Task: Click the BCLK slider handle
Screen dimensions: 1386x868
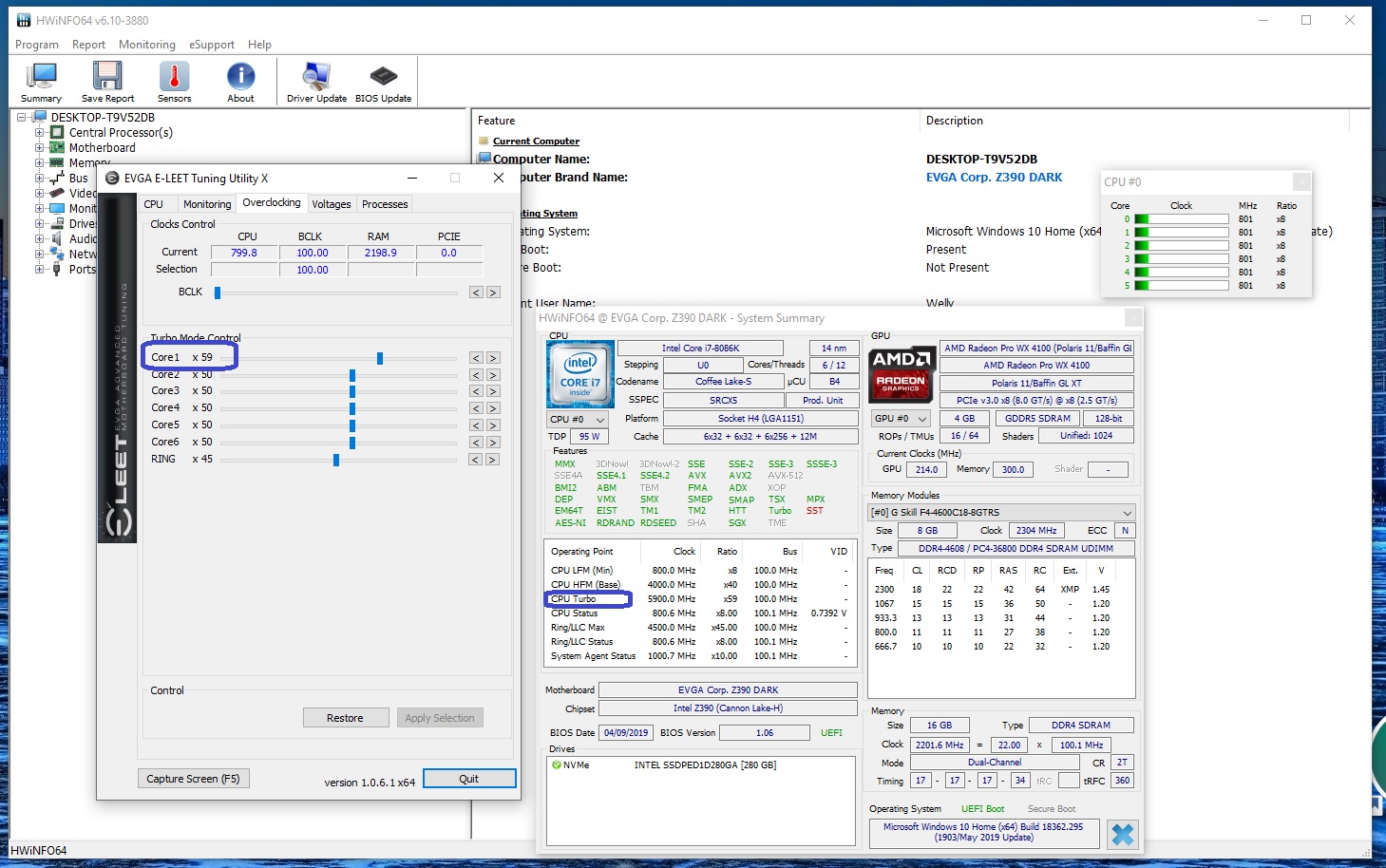Action: [x=218, y=292]
